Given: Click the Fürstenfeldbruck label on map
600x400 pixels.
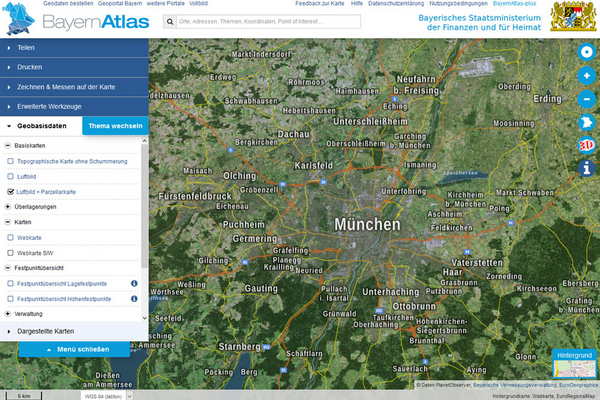Looking at the screenshot, I should [195, 196].
